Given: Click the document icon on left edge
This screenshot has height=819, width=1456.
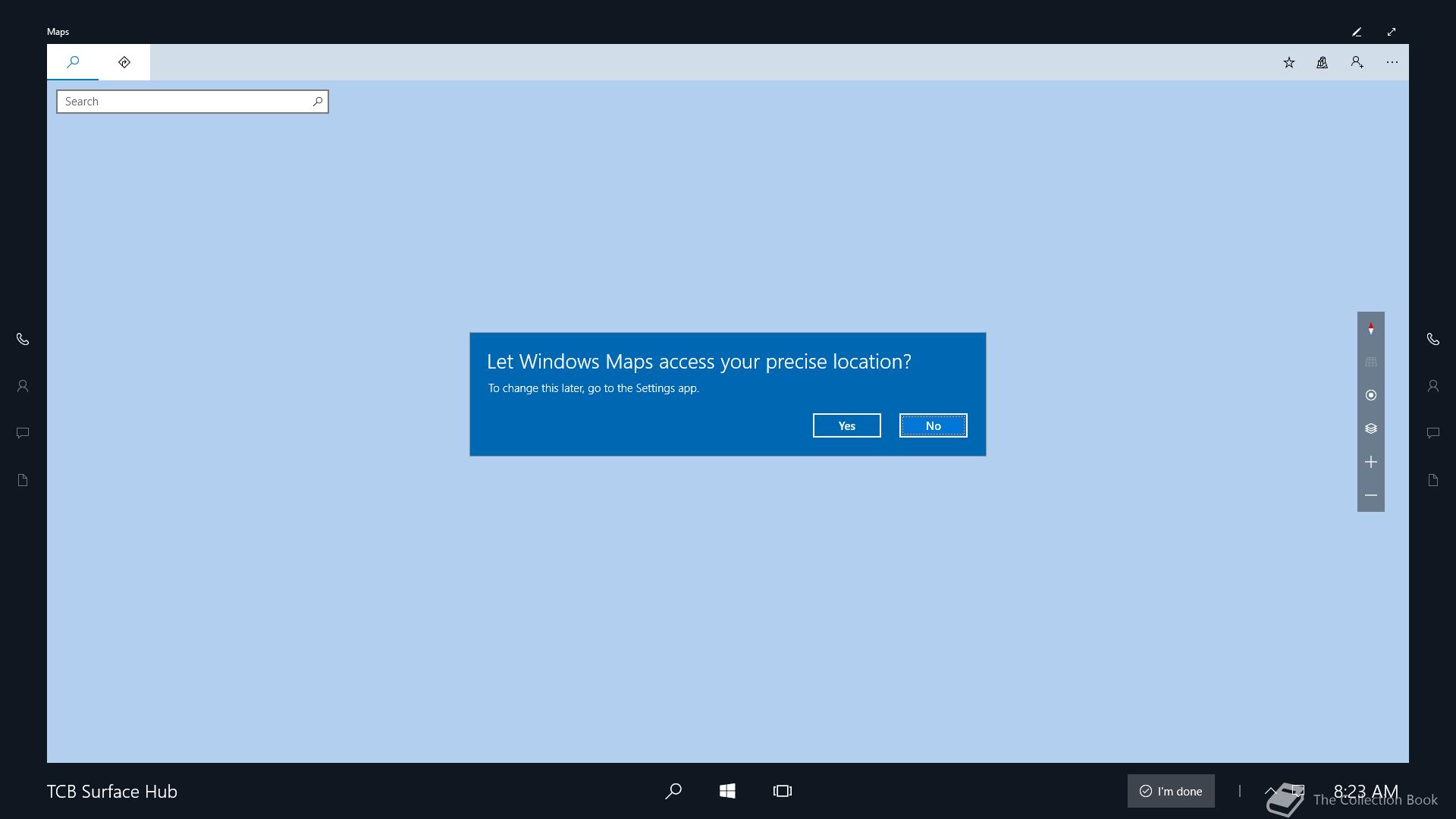Looking at the screenshot, I should click(23, 480).
